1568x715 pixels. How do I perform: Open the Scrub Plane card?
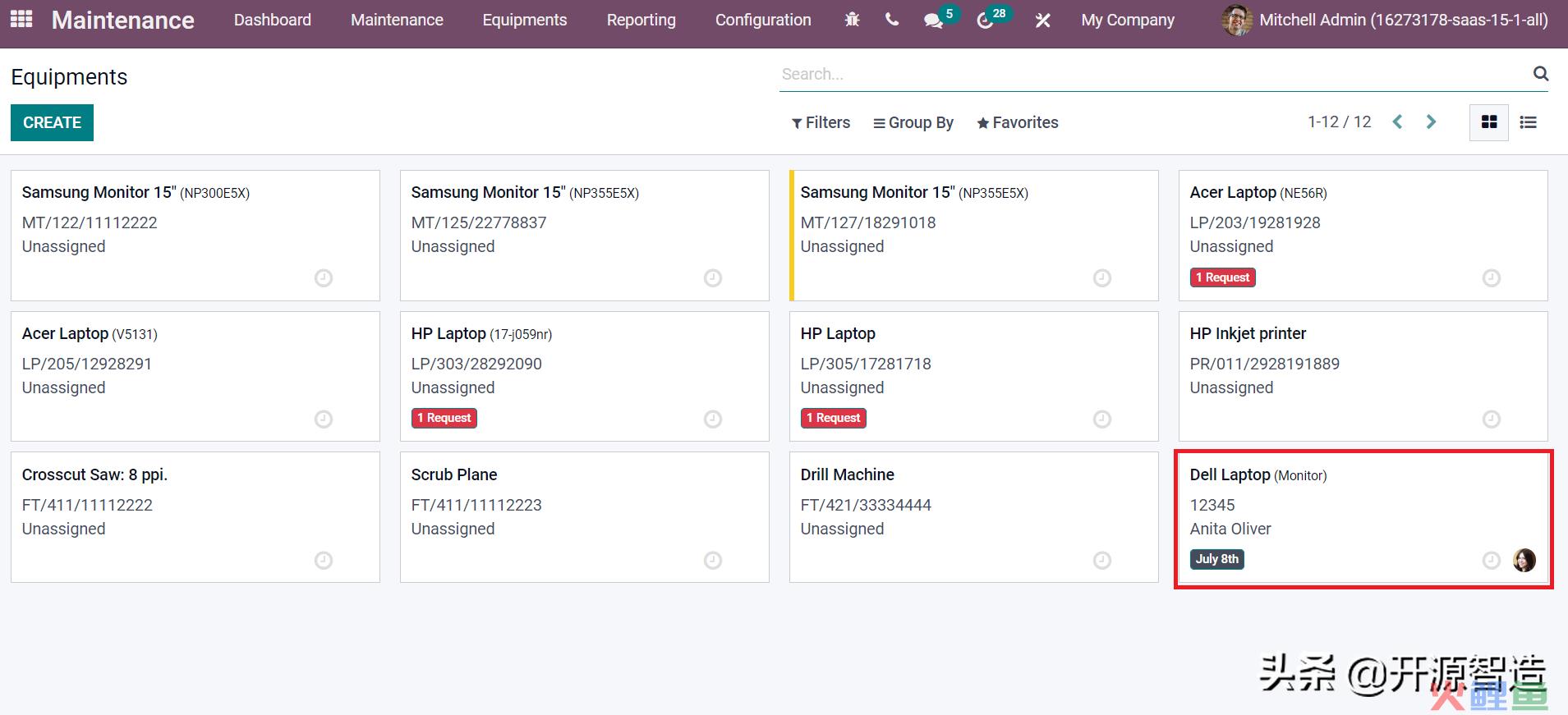pos(585,517)
